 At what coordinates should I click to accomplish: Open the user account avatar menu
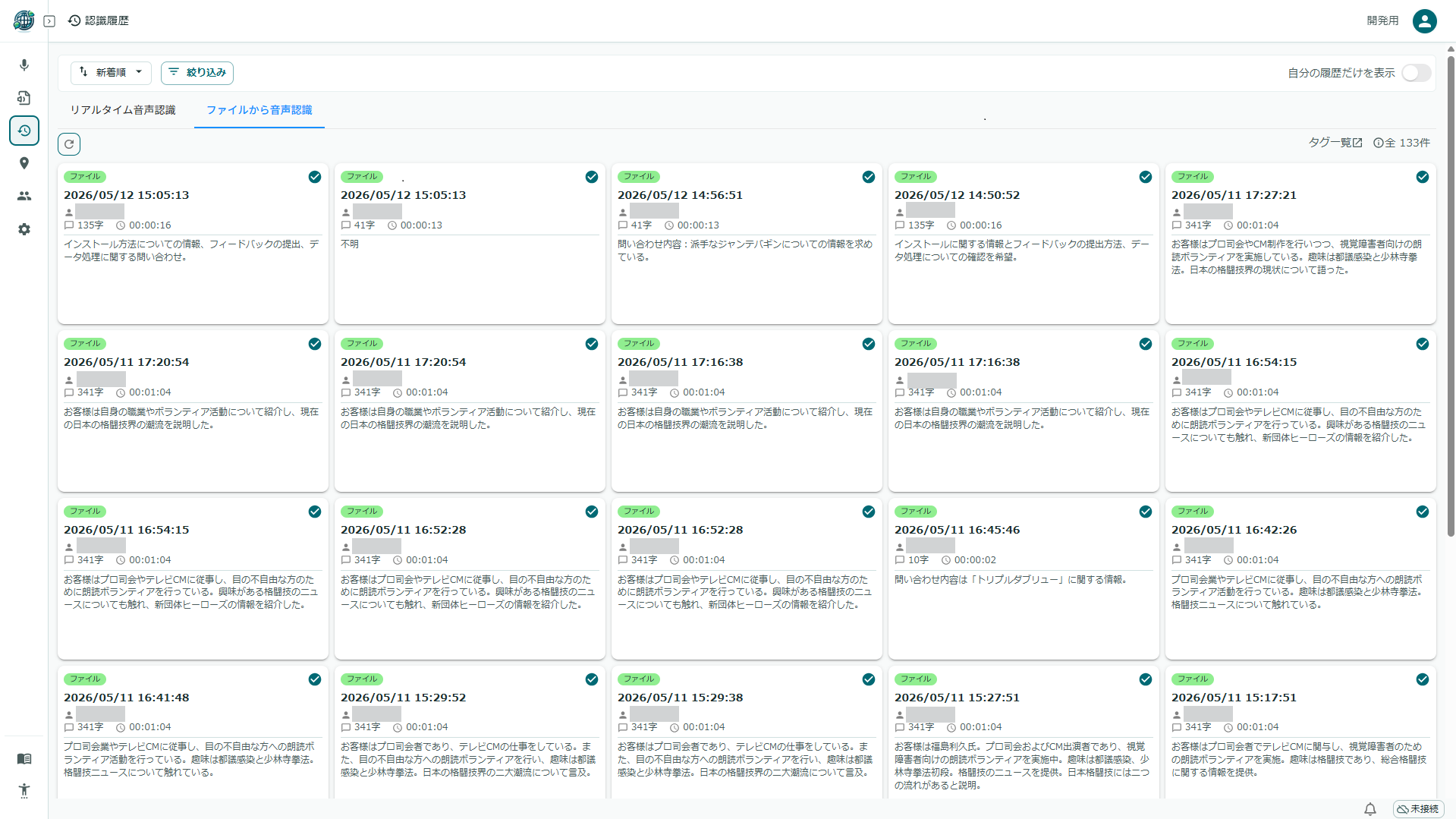click(1425, 21)
